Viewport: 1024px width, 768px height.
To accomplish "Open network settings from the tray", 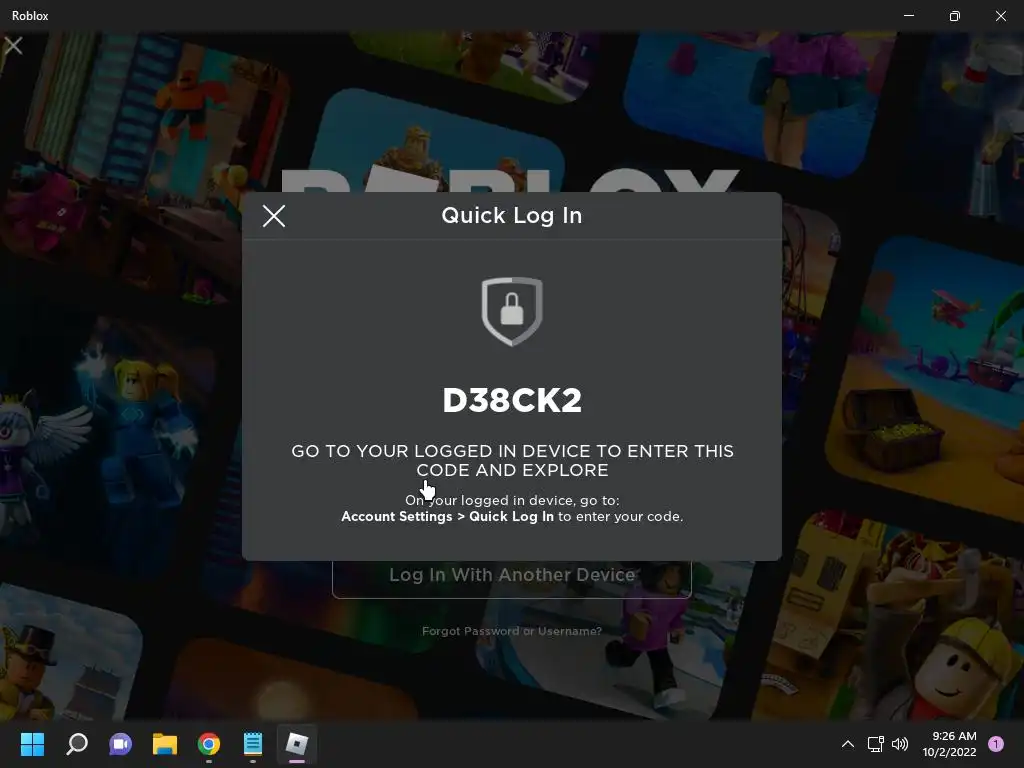I will click(x=876, y=744).
